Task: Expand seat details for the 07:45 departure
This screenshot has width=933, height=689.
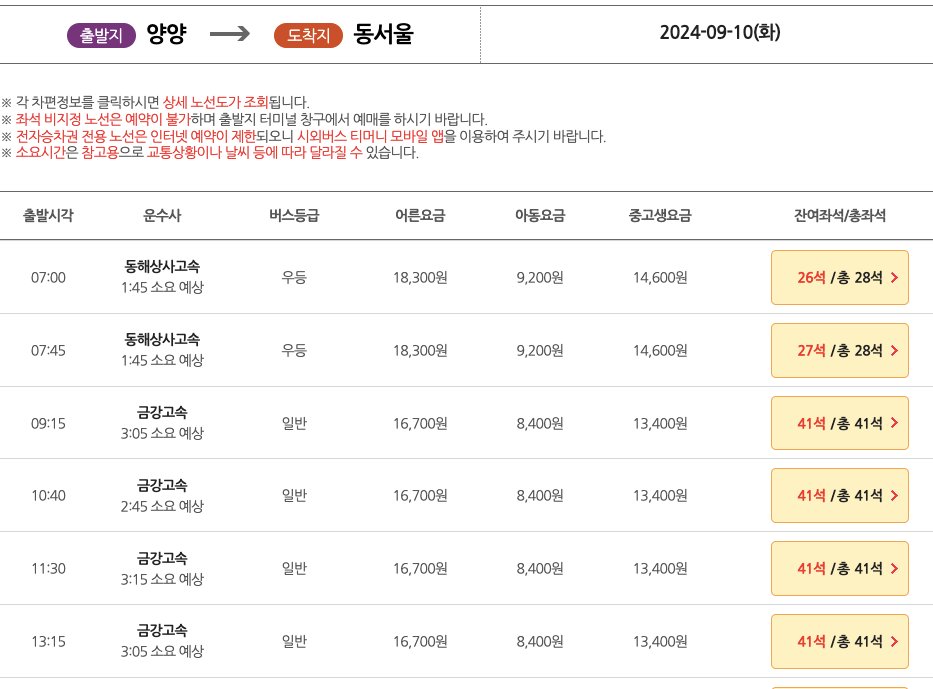Action: click(839, 350)
